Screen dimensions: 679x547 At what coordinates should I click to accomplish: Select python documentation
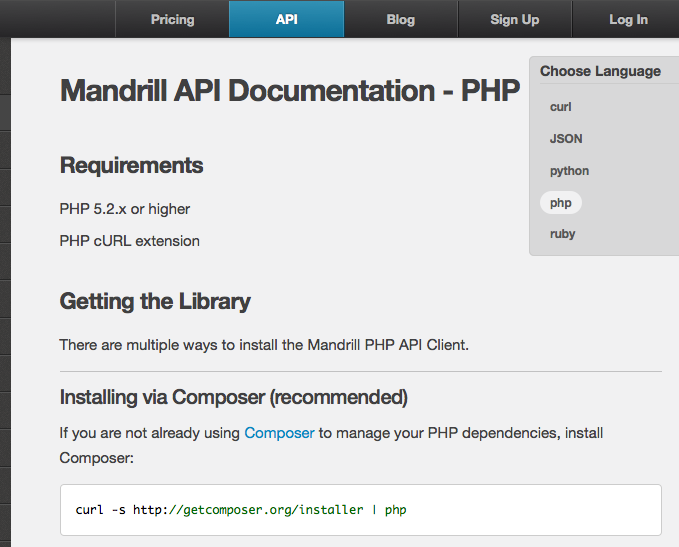click(x=569, y=171)
